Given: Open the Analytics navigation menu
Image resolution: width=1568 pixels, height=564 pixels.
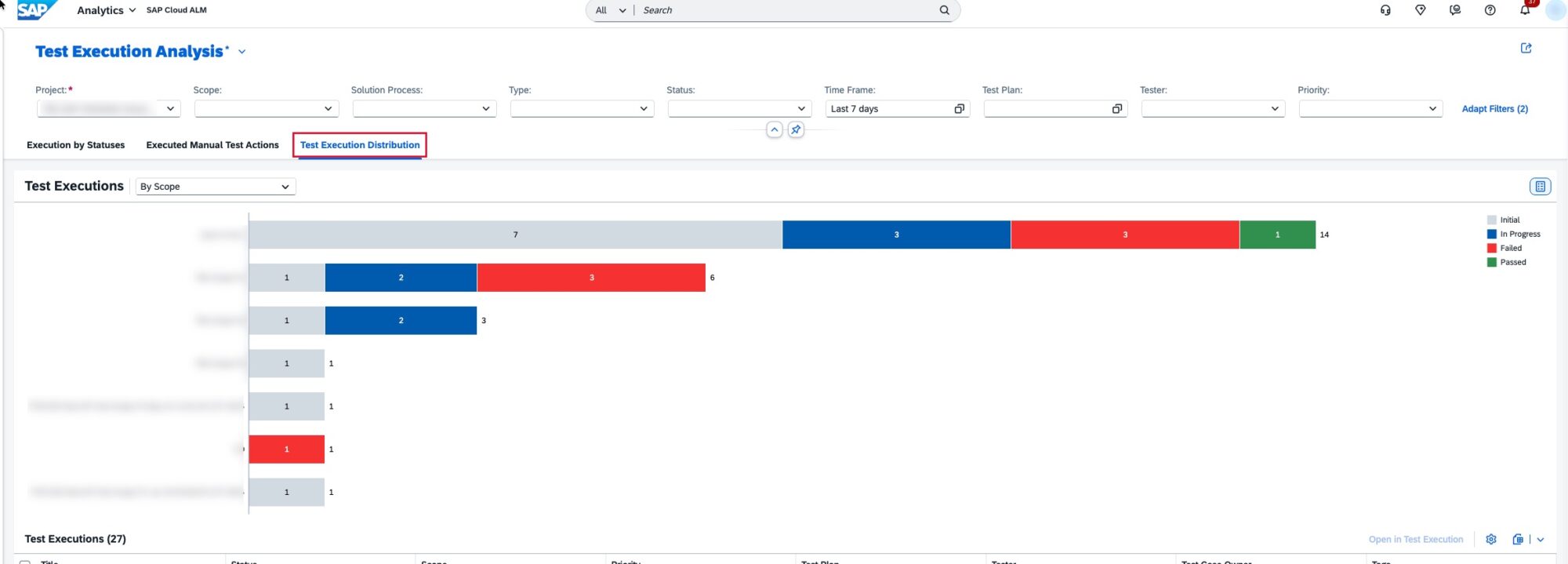Looking at the screenshot, I should [x=106, y=10].
